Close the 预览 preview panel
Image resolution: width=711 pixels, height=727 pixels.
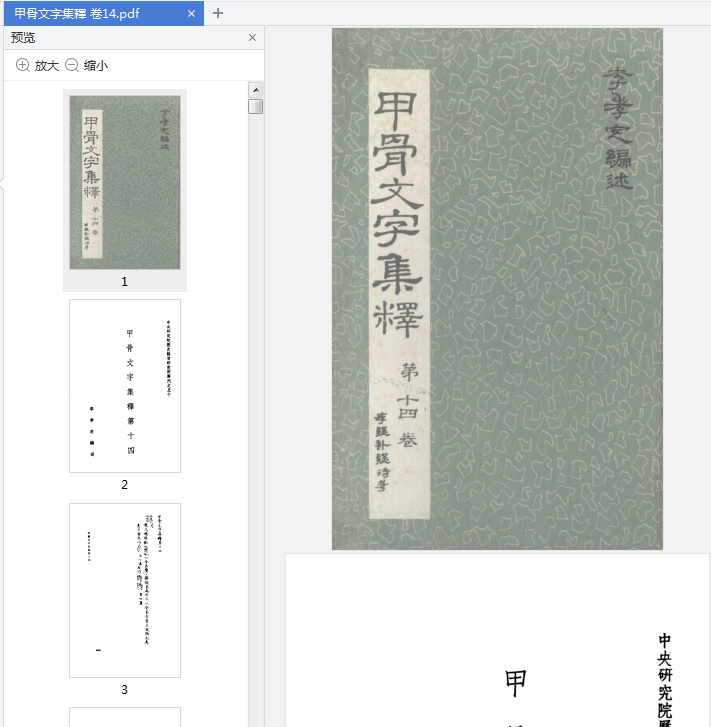pos(252,38)
